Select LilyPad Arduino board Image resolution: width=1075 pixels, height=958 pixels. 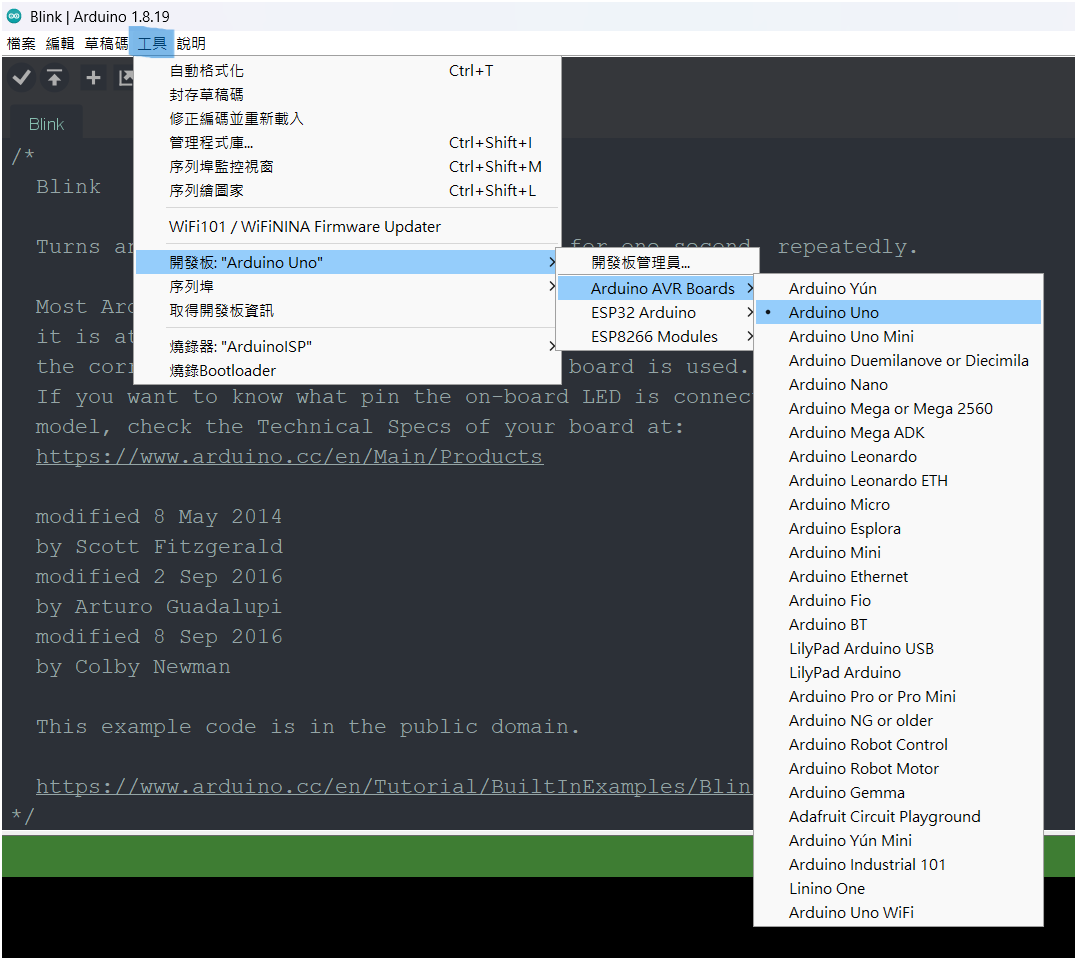point(898,673)
